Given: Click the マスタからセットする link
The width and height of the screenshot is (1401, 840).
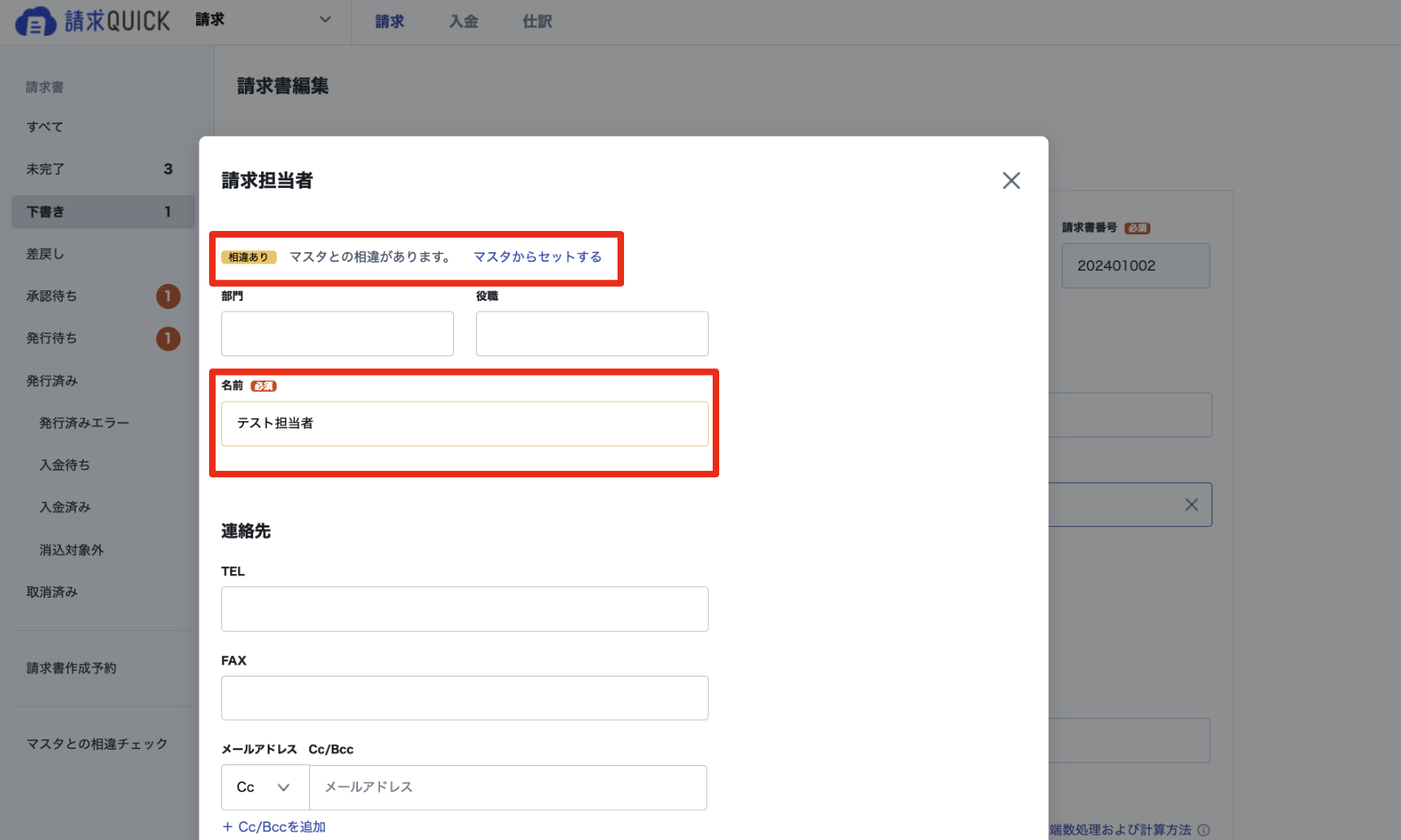Looking at the screenshot, I should coord(538,257).
